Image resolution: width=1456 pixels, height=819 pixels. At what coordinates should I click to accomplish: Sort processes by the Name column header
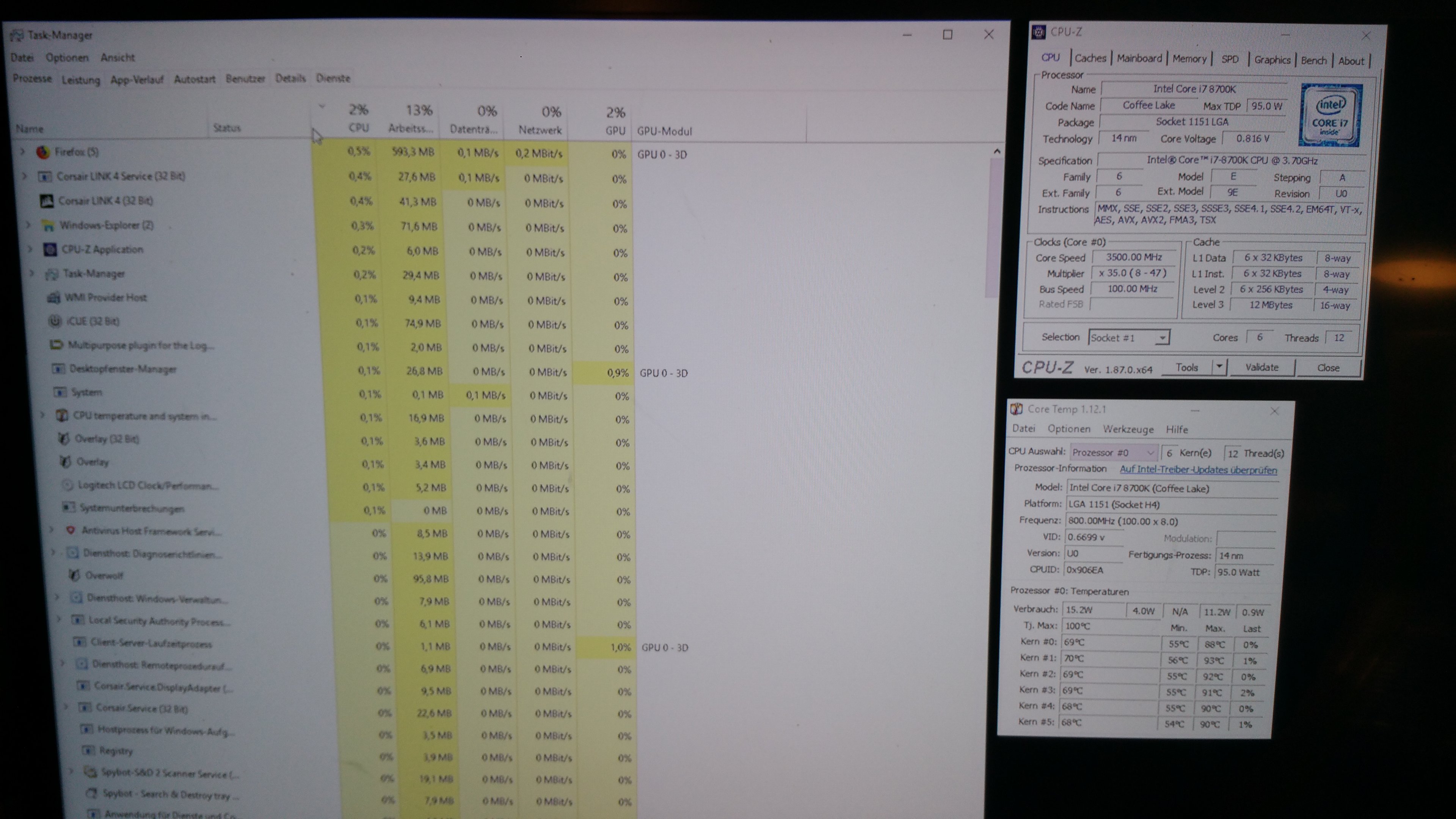(x=30, y=129)
